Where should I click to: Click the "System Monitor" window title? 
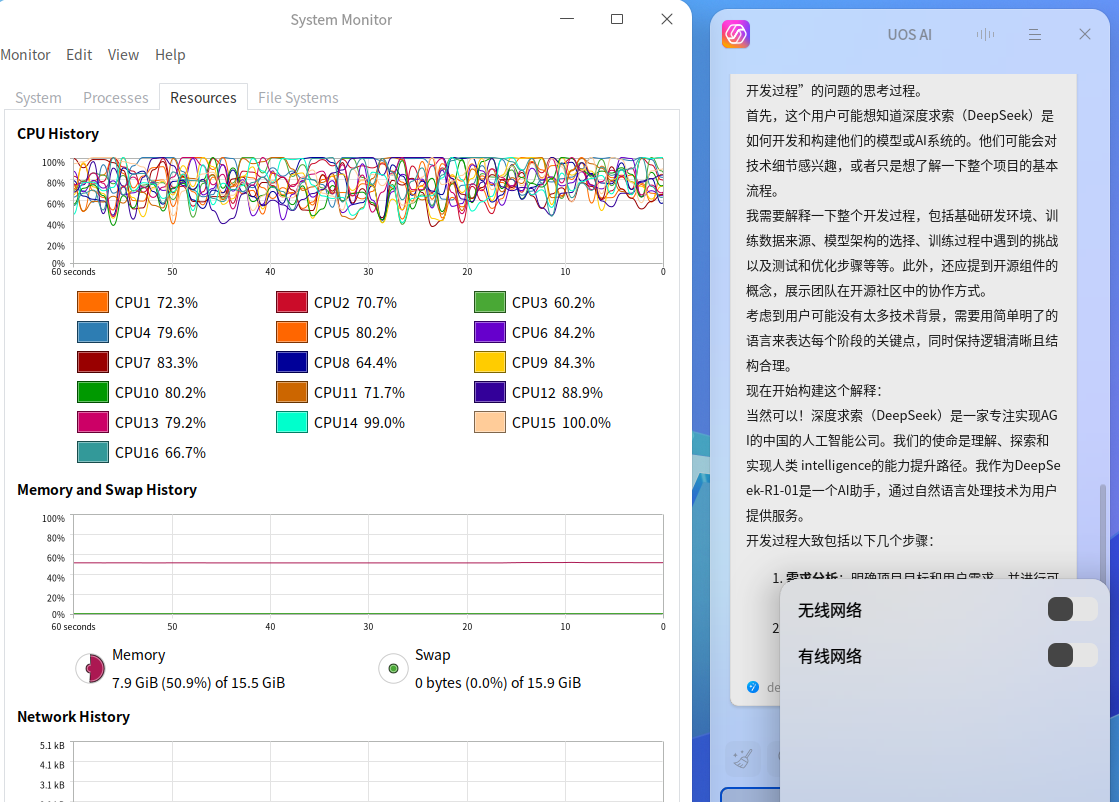[341, 20]
